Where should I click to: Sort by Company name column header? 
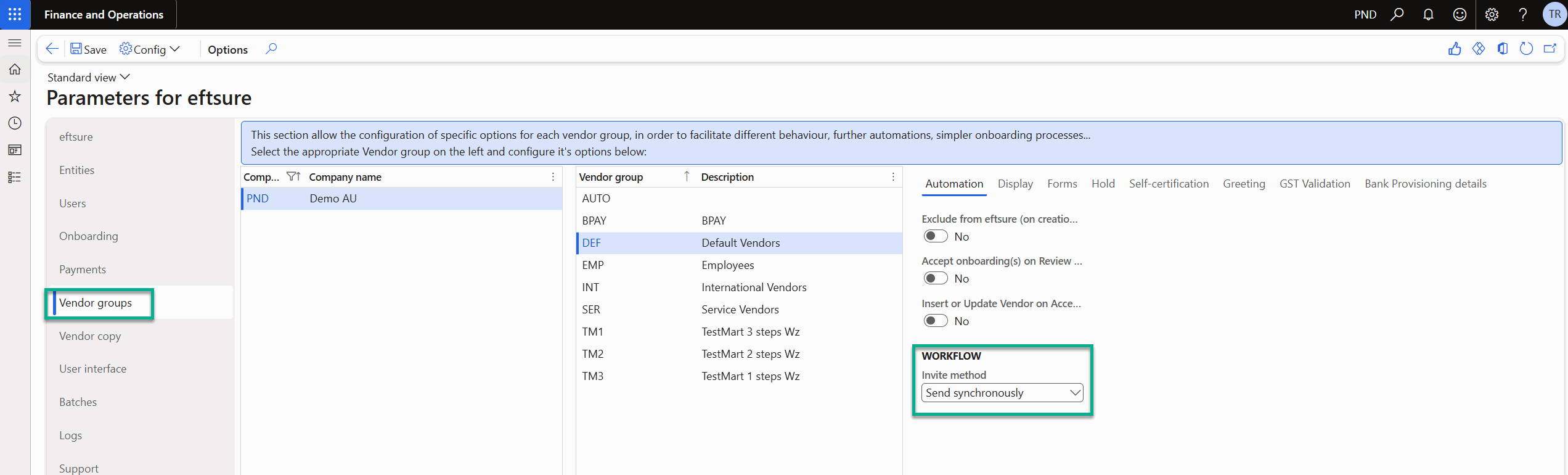tap(345, 177)
